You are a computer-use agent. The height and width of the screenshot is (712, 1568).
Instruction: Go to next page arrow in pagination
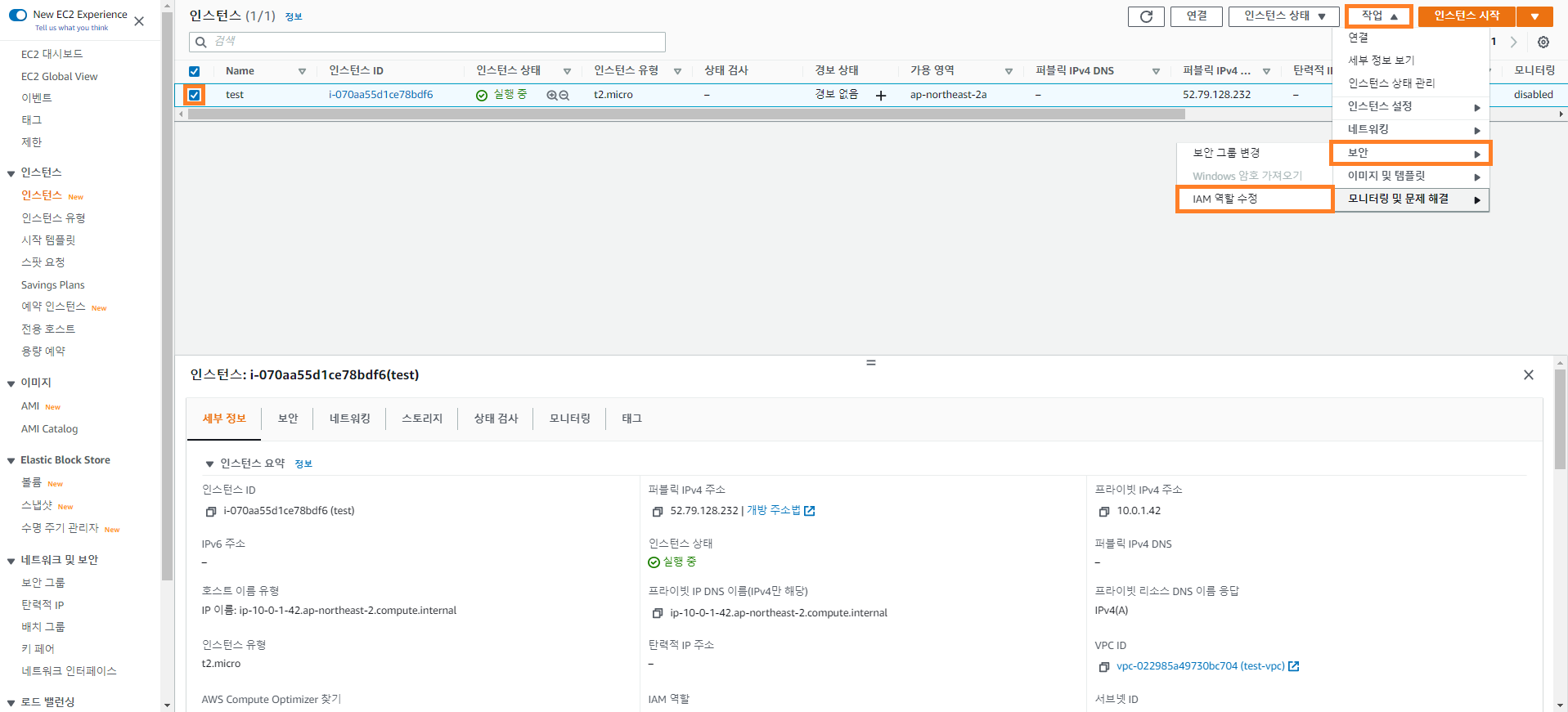pyautogui.click(x=1514, y=43)
